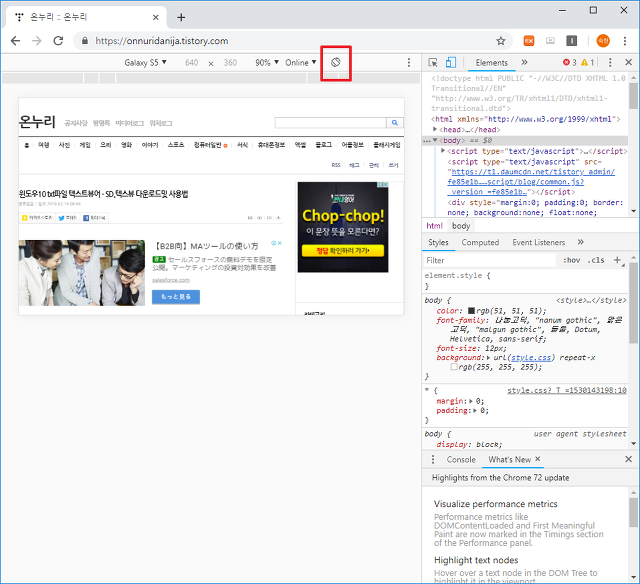Viewport: 640px width, 584px height.
Task: Reload the current page
Action: click(58, 41)
